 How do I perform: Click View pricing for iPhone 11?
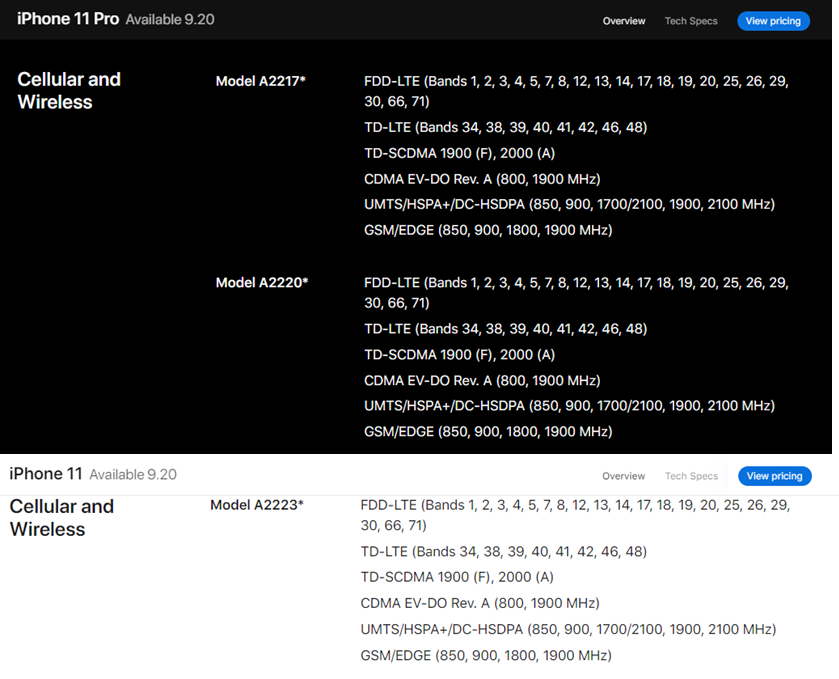(x=775, y=476)
